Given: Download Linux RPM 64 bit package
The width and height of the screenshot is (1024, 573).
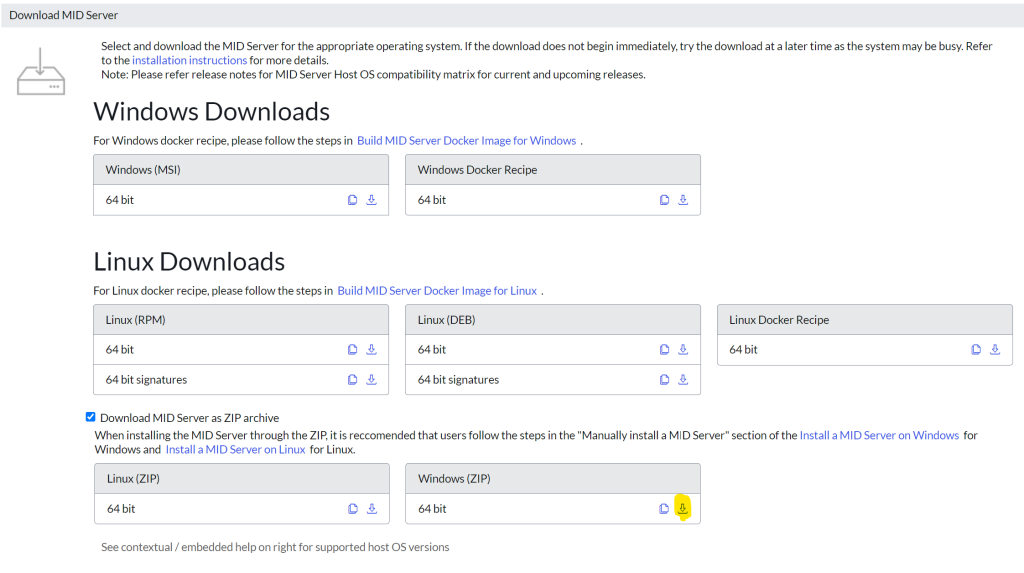Looking at the screenshot, I should (371, 350).
